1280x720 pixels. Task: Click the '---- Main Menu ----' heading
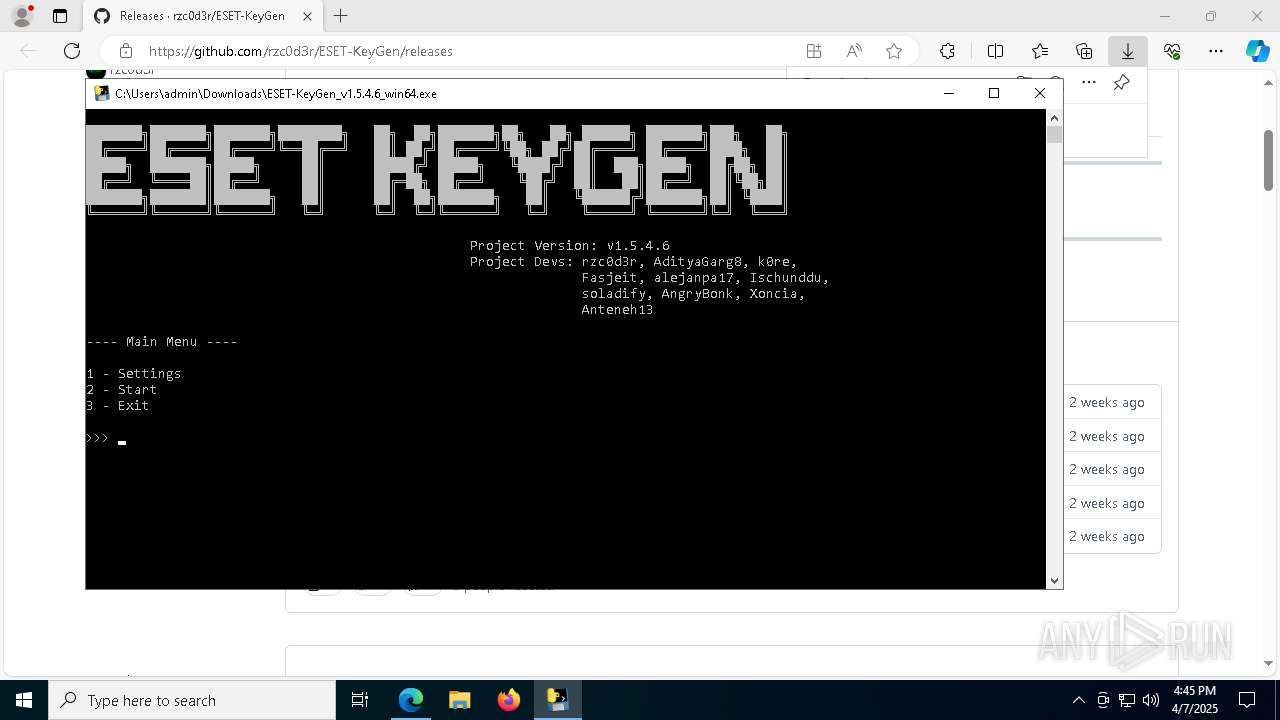(162, 341)
